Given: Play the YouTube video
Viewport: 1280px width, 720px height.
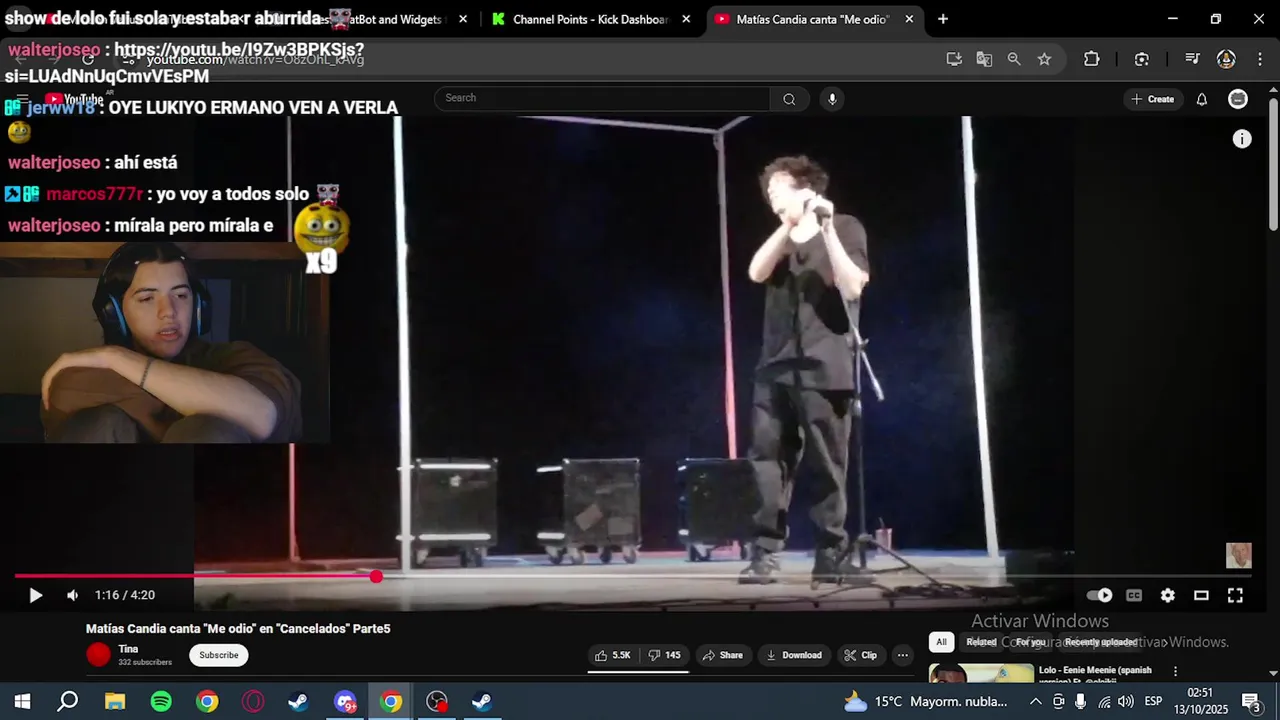Looking at the screenshot, I should tap(35, 595).
